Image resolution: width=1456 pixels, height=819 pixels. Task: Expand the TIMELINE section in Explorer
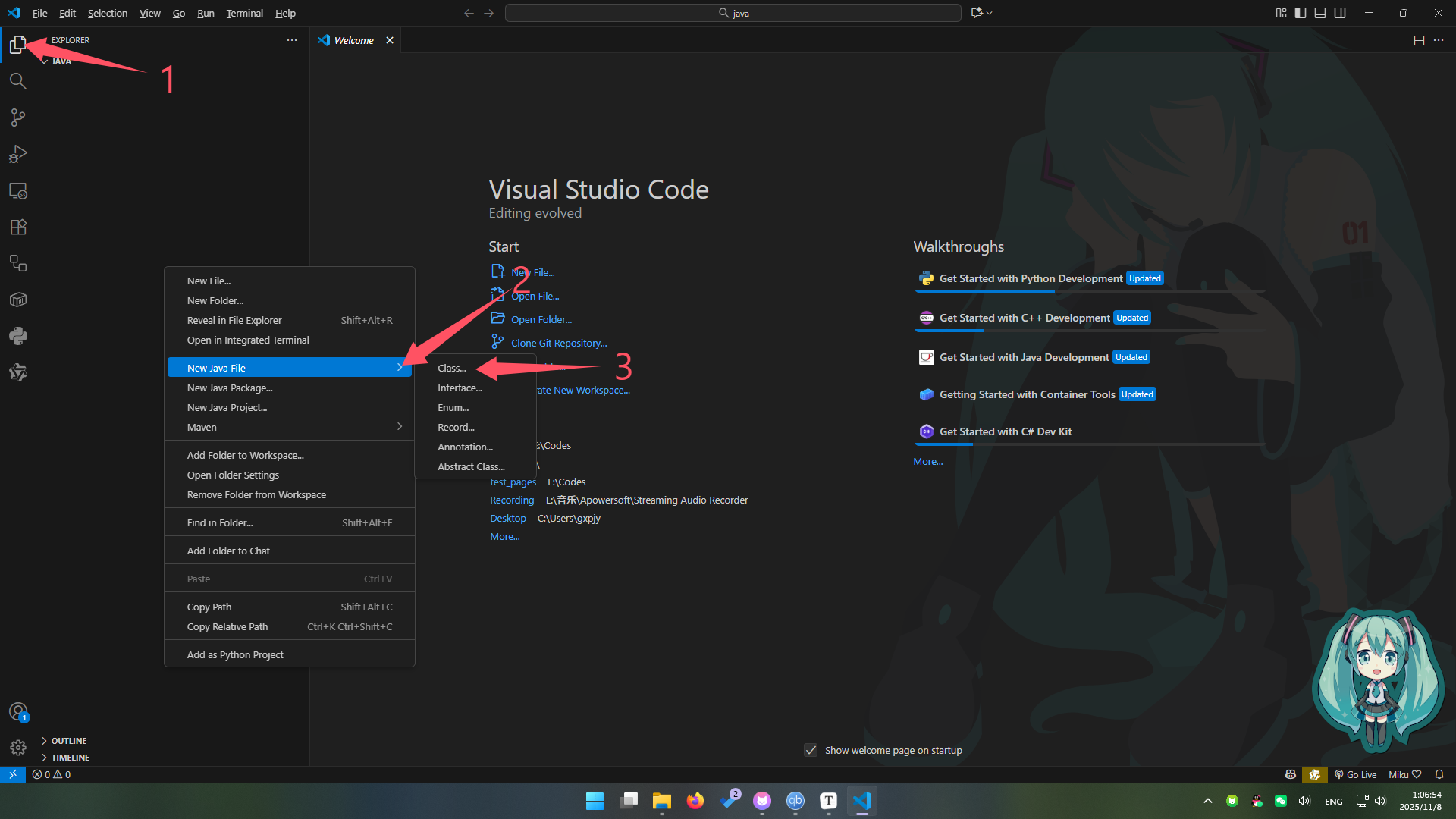point(69,757)
